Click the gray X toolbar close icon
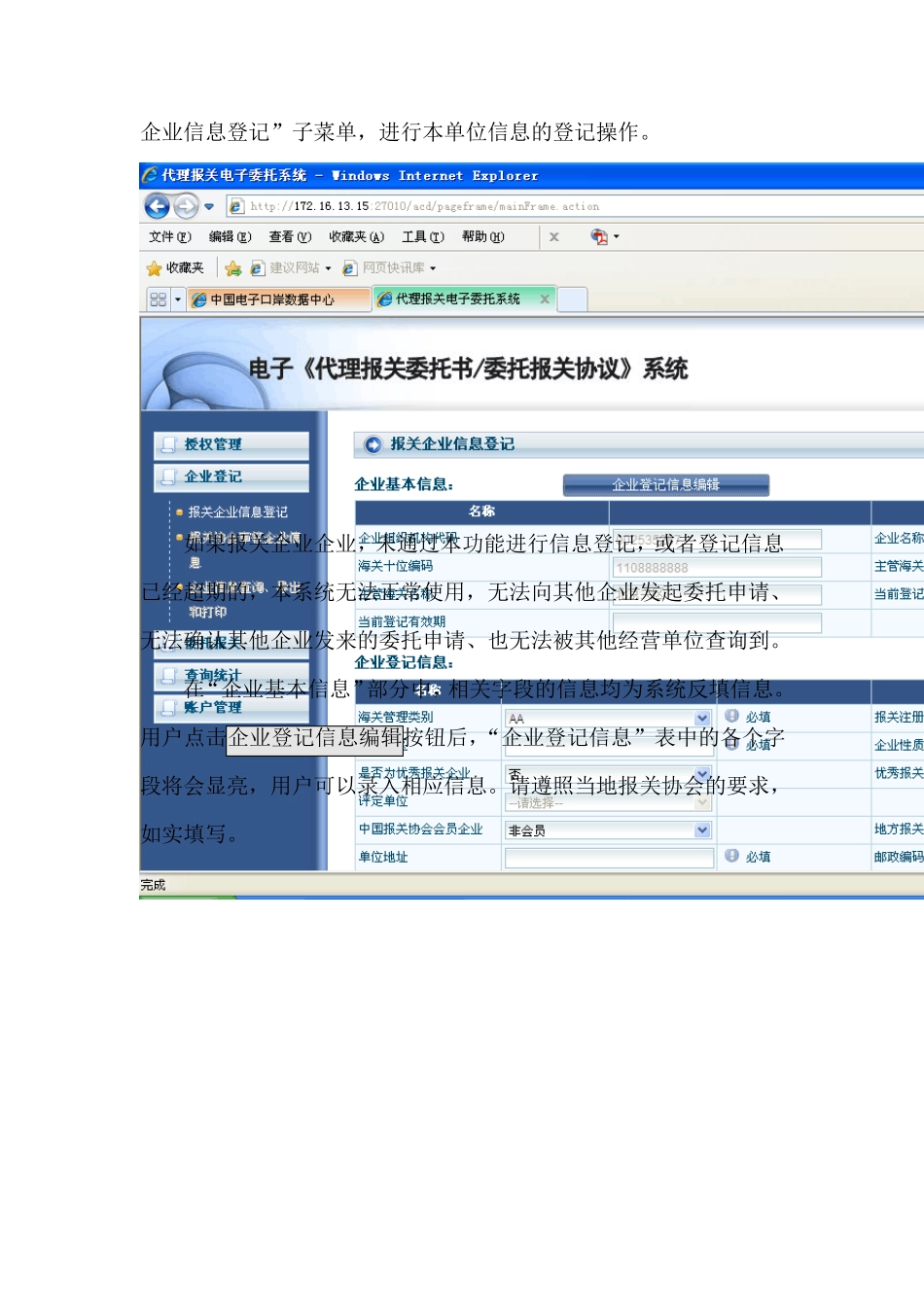 tap(553, 236)
